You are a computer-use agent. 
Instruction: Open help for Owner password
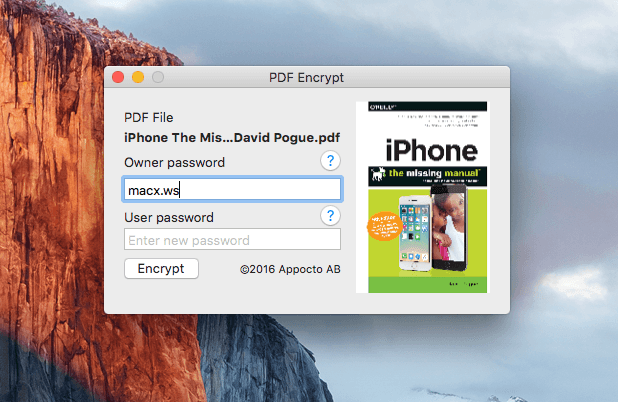(x=330, y=161)
